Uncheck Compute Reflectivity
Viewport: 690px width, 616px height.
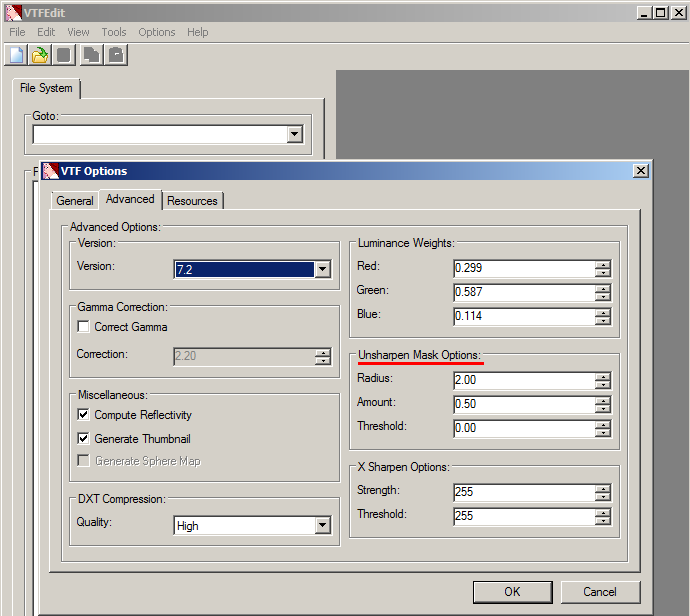84,415
